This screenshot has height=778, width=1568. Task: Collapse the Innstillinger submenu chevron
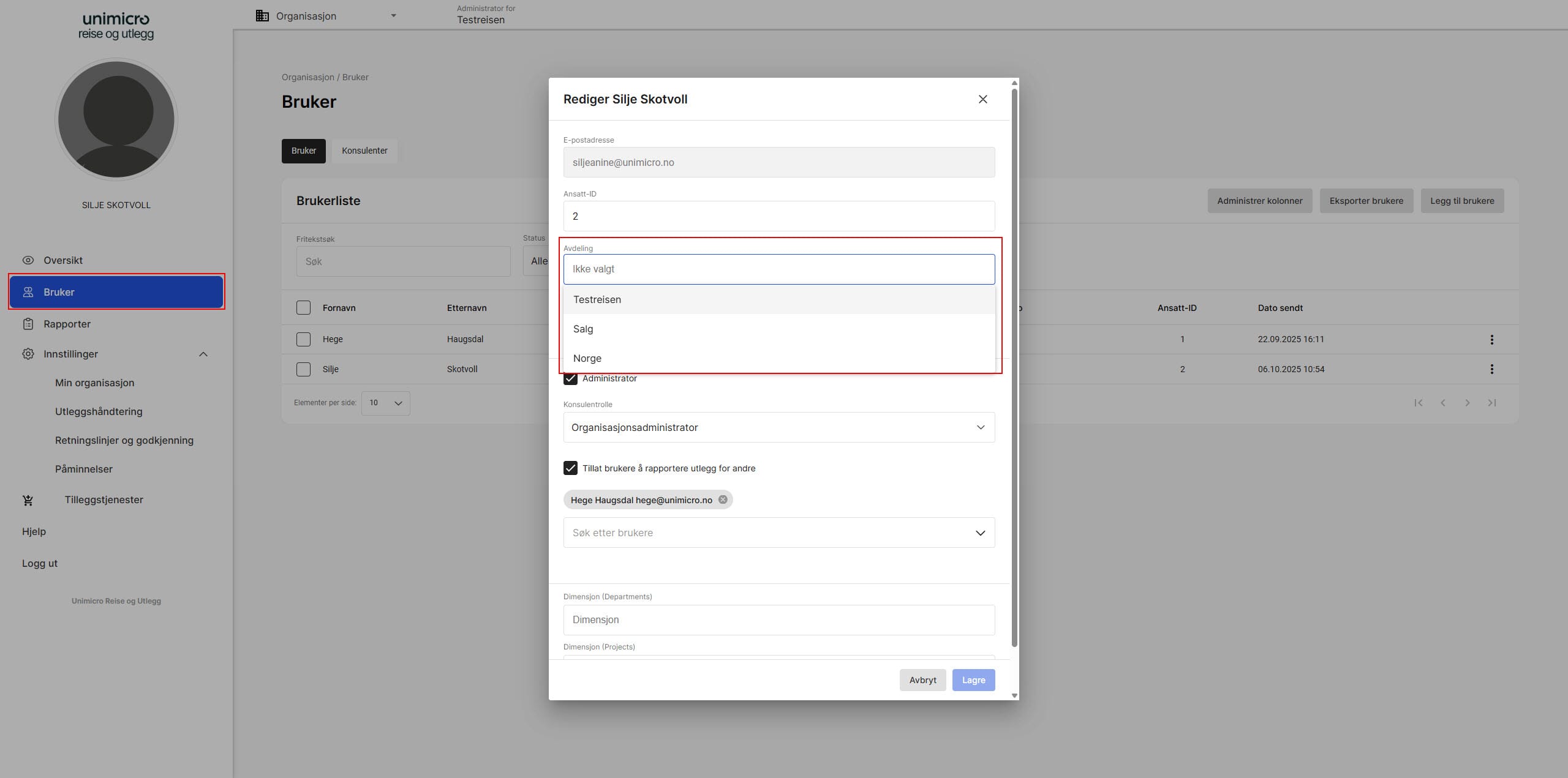203,354
